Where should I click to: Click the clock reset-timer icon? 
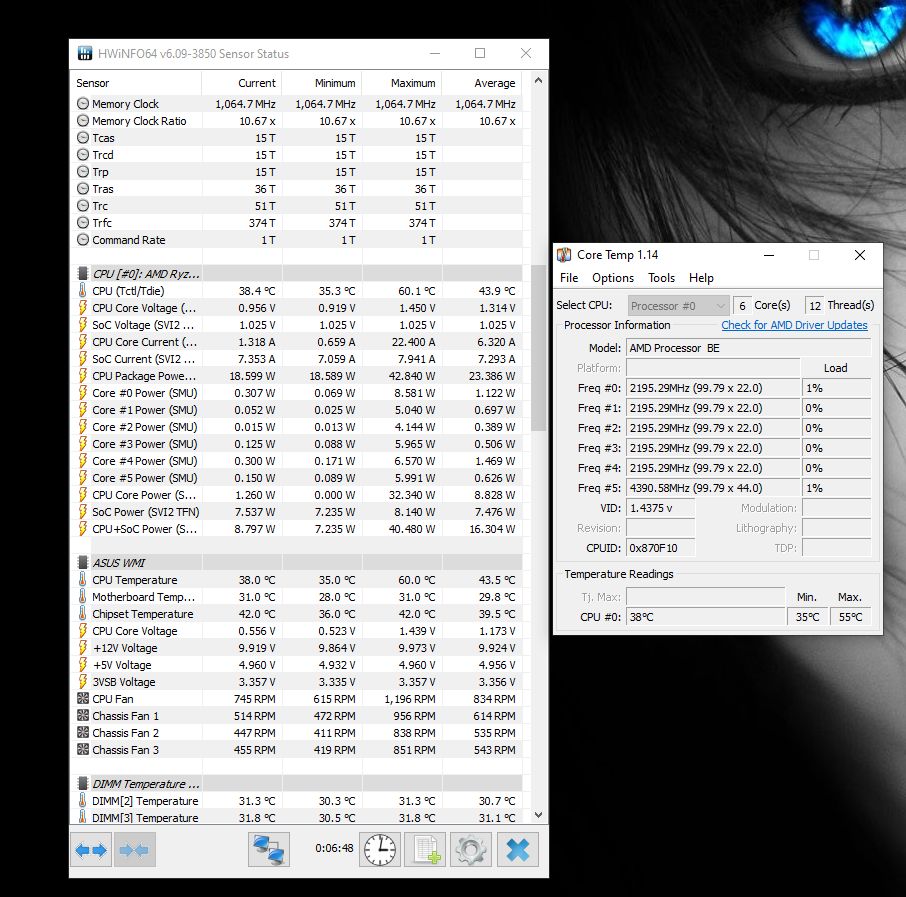pos(380,849)
